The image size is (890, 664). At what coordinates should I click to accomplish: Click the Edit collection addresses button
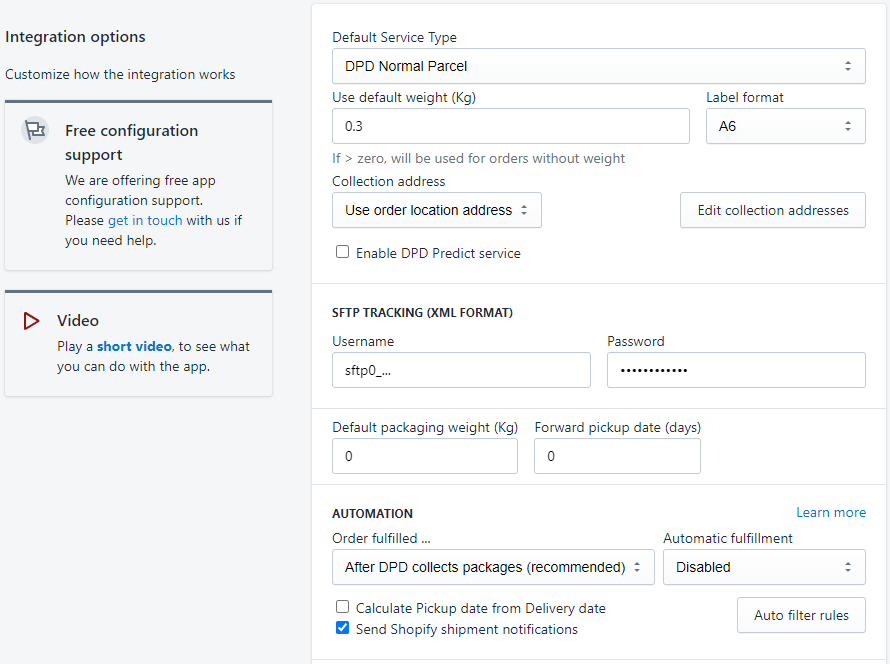773,210
